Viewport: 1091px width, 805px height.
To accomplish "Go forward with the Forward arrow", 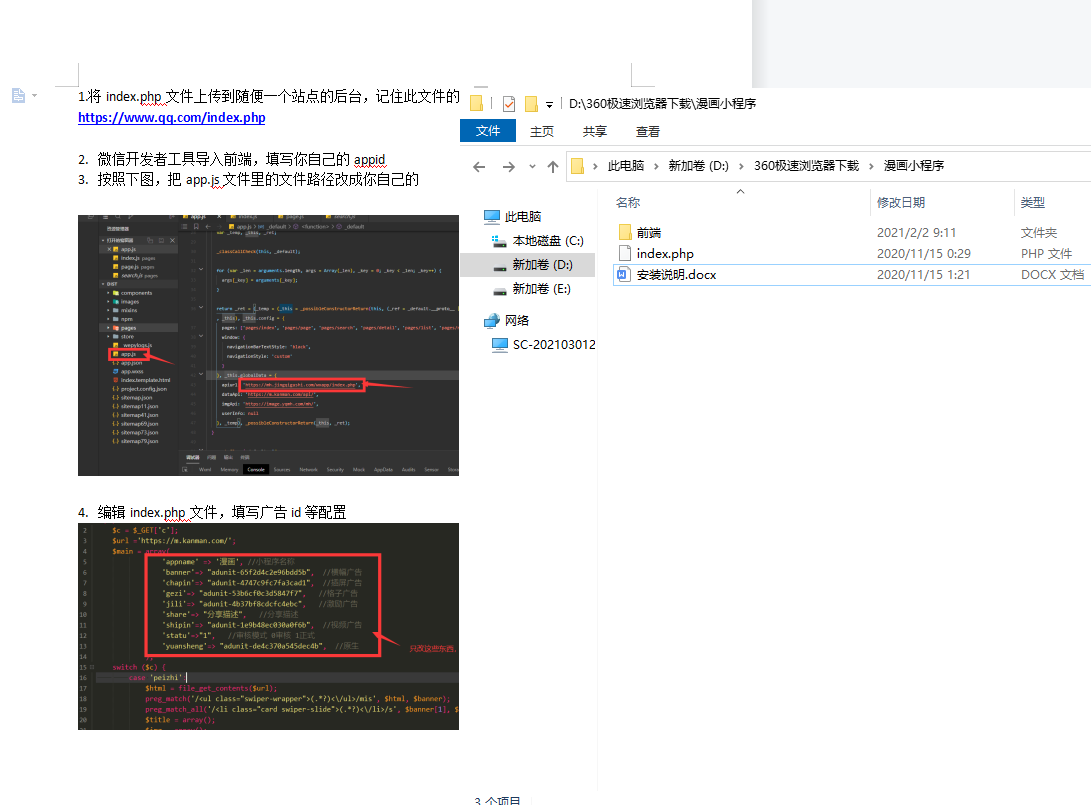I will (509, 166).
